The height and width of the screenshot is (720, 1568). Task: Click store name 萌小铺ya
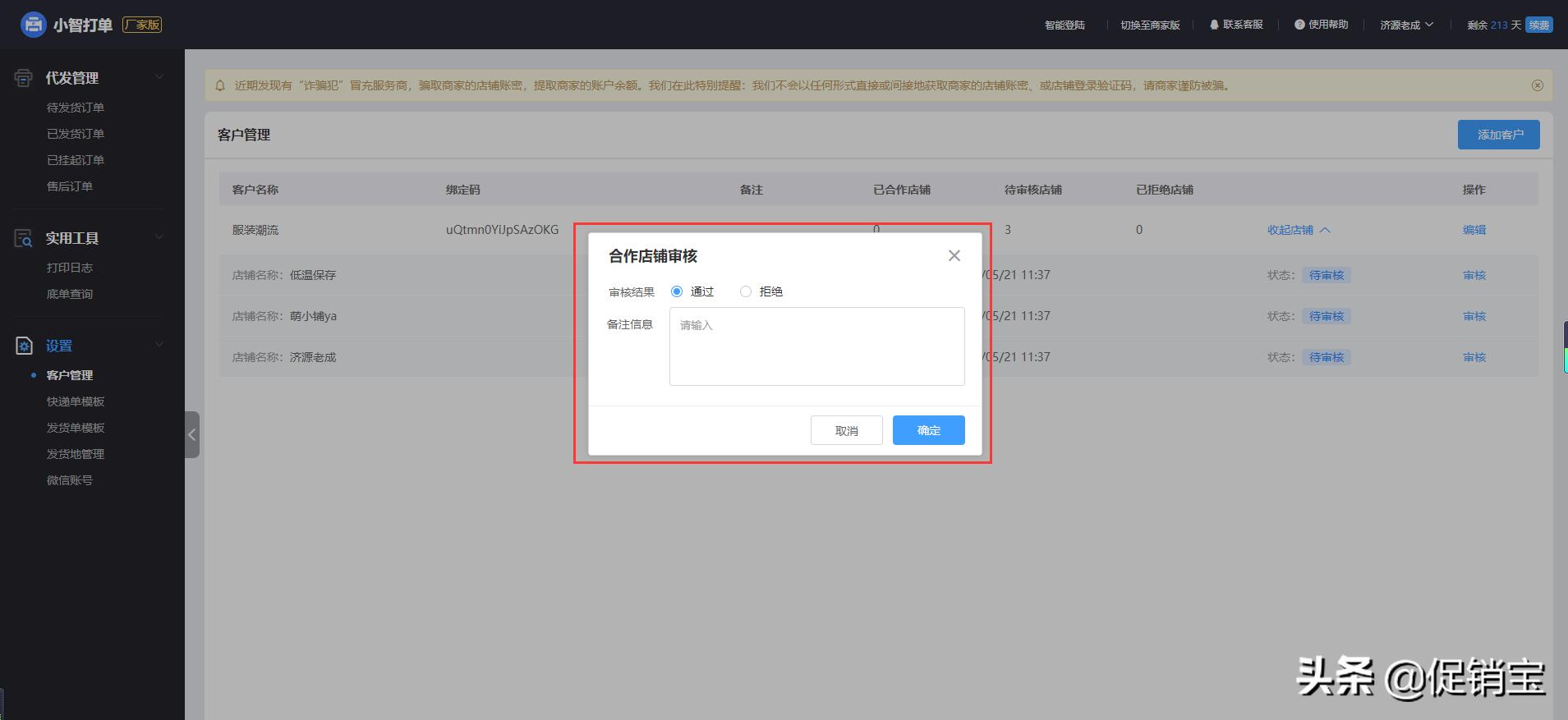click(x=313, y=316)
